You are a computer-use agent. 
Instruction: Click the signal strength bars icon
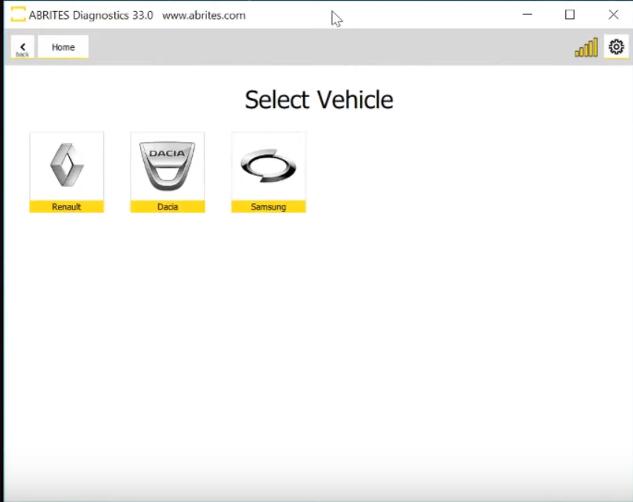click(586, 47)
